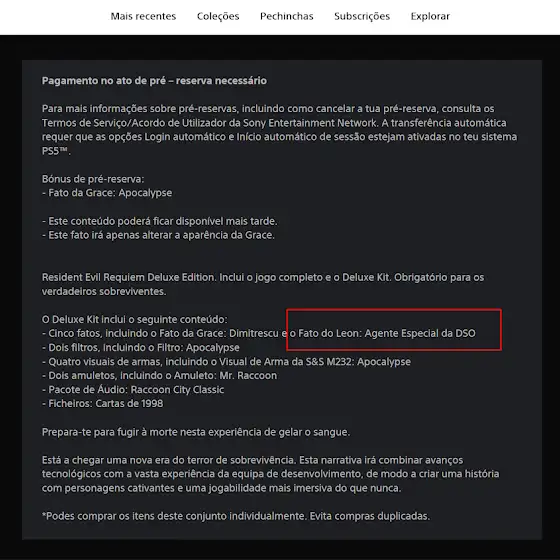Image resolution: width=560 pixels, height=560 pixels.
Task: Click the 'Quatro visuais de armas' line
Action: click(226, 361)
